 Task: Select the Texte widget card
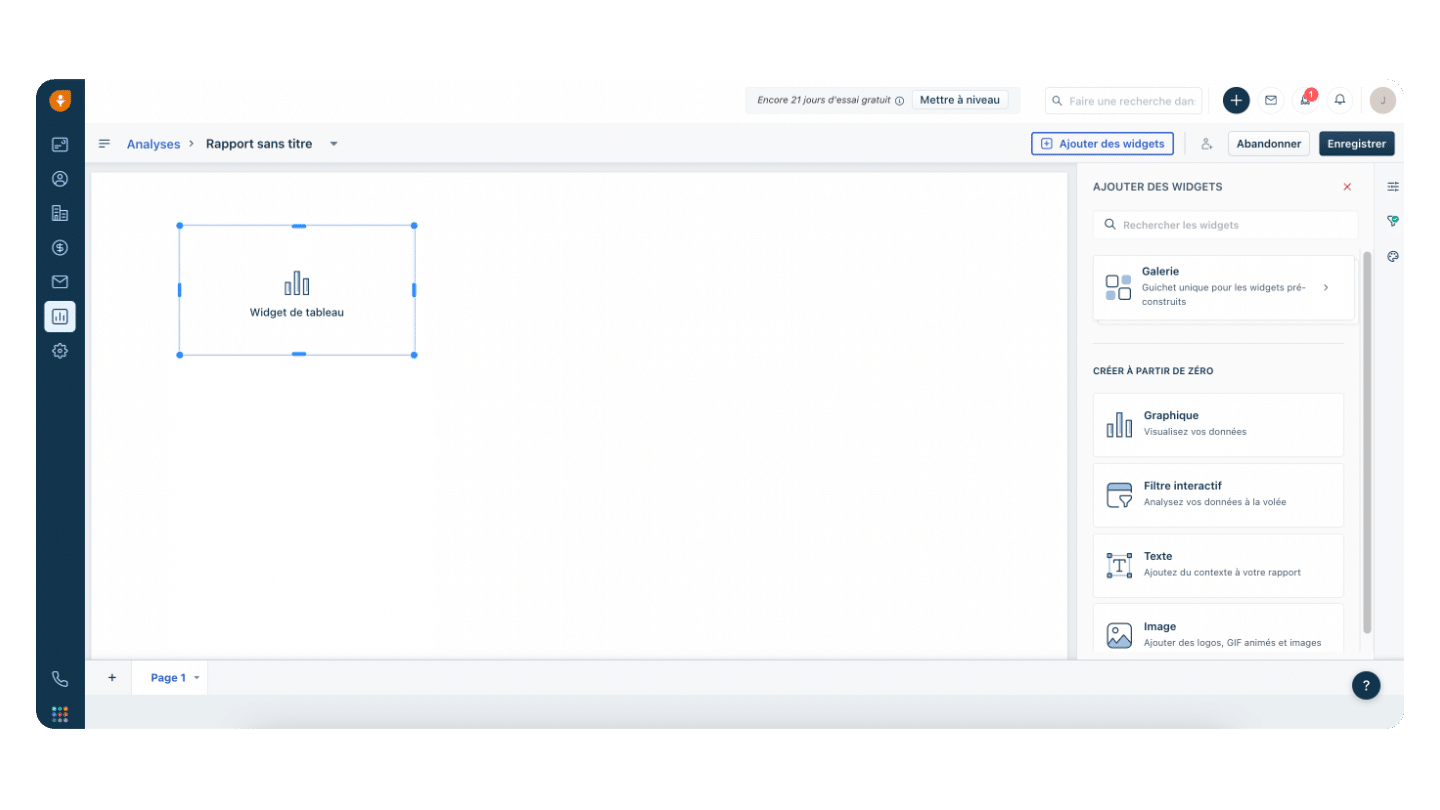[x=1218, y=566]
